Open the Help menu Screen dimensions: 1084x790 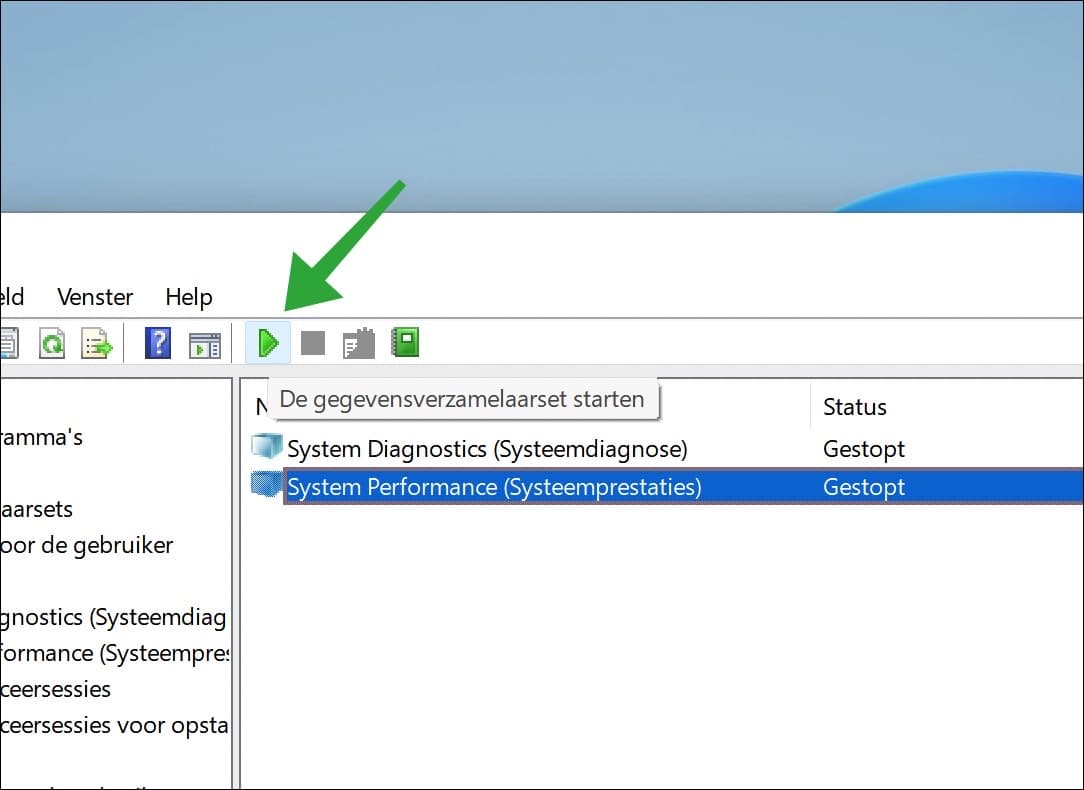click(x=188, y=297)
